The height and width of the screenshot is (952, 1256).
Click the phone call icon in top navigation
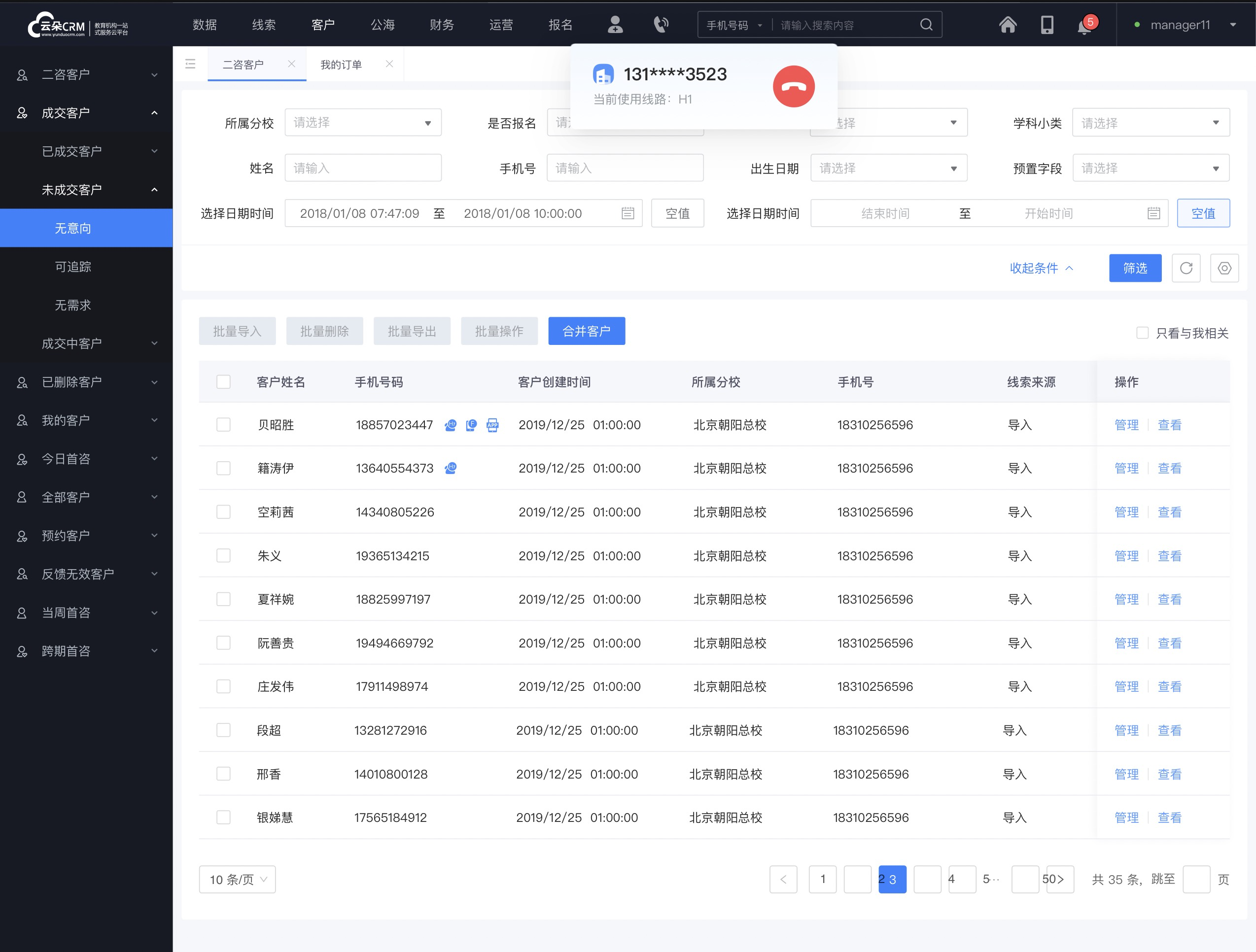point(660,25)
